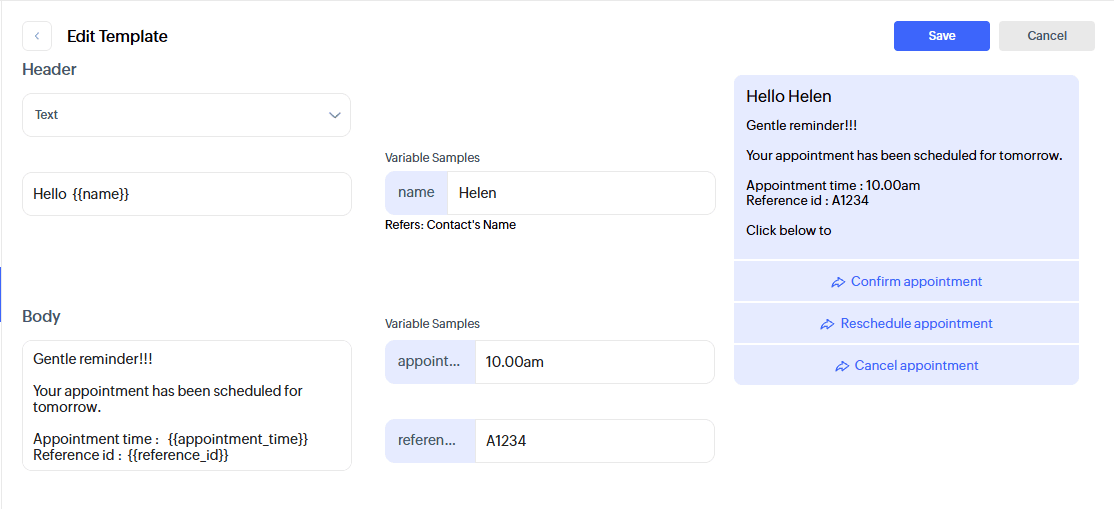The image size is (1114, 509).
Task: Save the template
Action: pos(941,36)
